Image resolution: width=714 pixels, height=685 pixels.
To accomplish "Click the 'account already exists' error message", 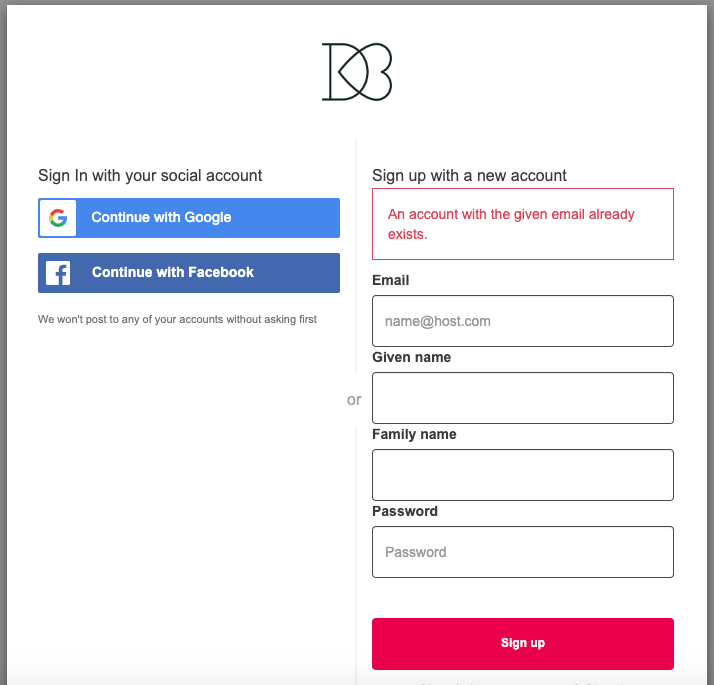I will tap(512, 224).
